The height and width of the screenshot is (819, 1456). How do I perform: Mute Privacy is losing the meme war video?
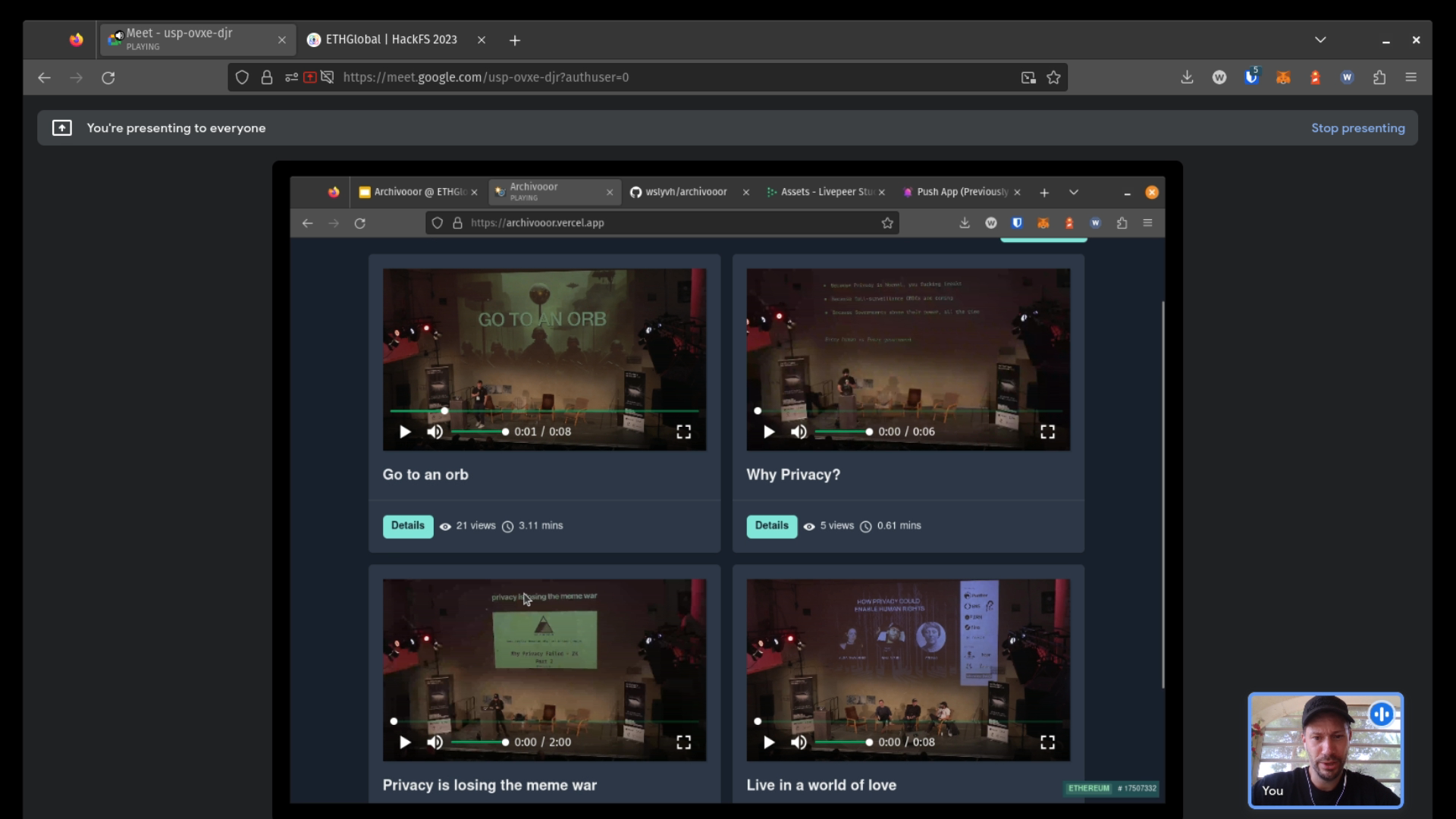tap(435, 742)
